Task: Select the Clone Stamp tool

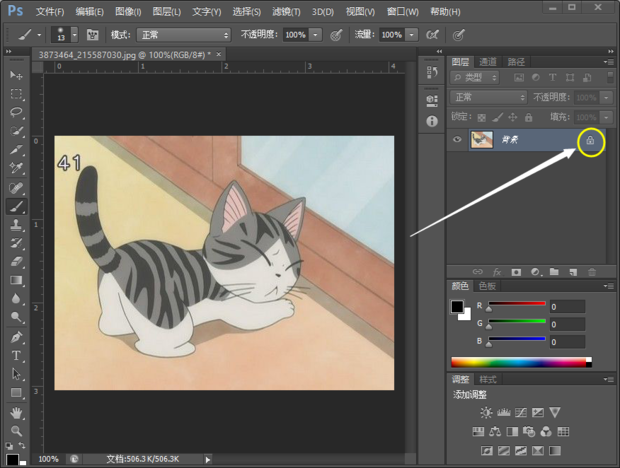Action: 16,225
